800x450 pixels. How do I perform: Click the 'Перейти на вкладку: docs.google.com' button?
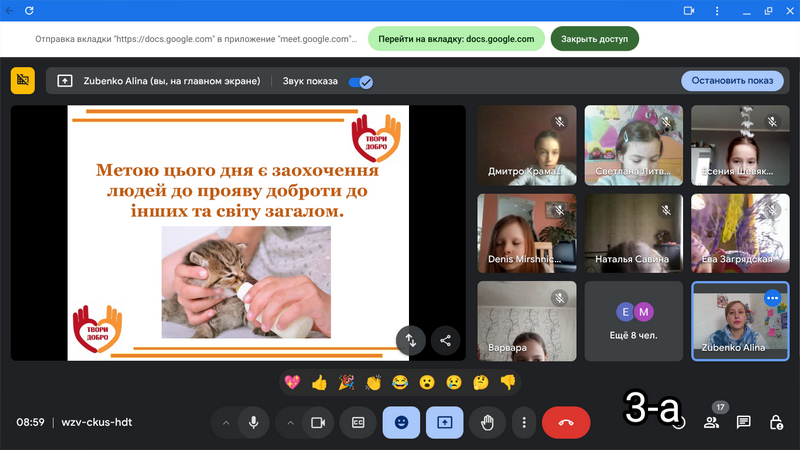point(457,39)
